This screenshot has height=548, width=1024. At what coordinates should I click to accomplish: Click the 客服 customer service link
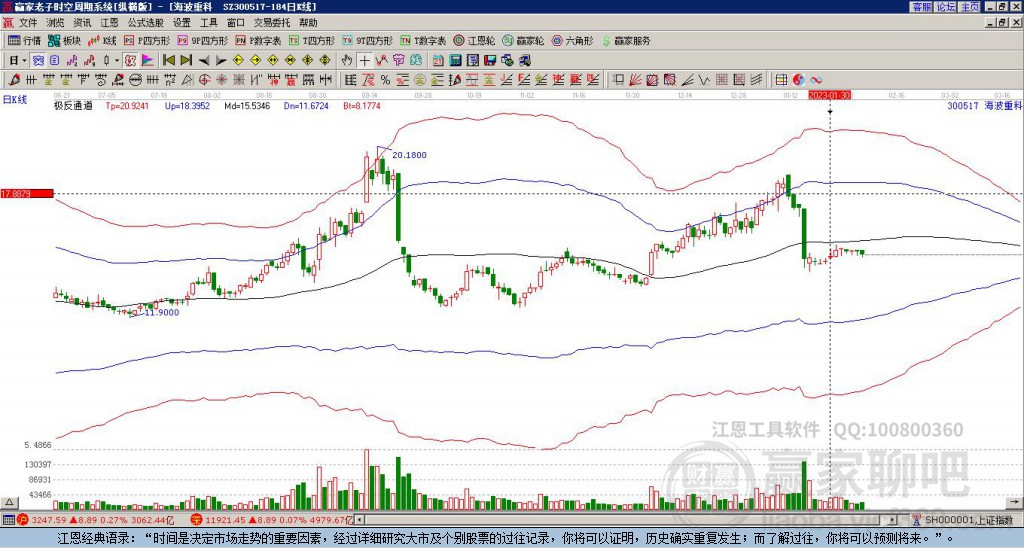(x=921, y=6)
